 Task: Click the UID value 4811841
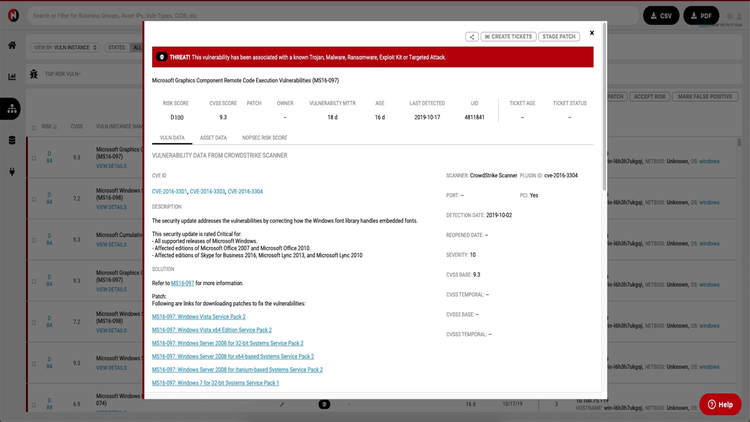(x=474, y=117)
